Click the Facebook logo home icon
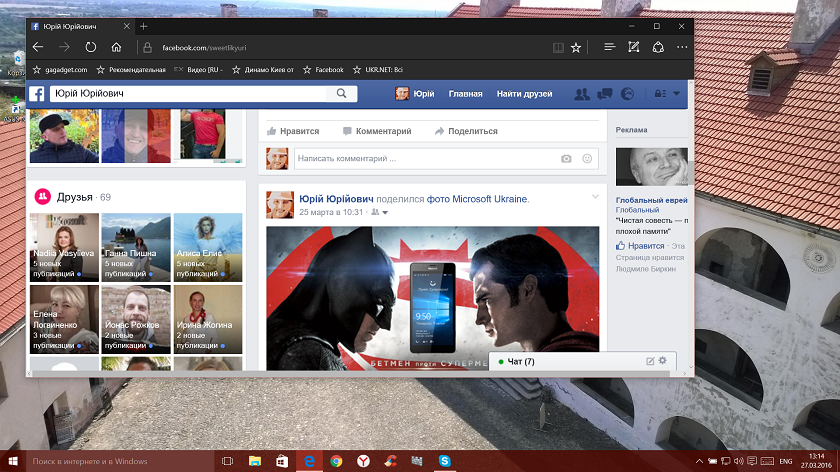This screenshot has width=840, height=472. [36, 94]
